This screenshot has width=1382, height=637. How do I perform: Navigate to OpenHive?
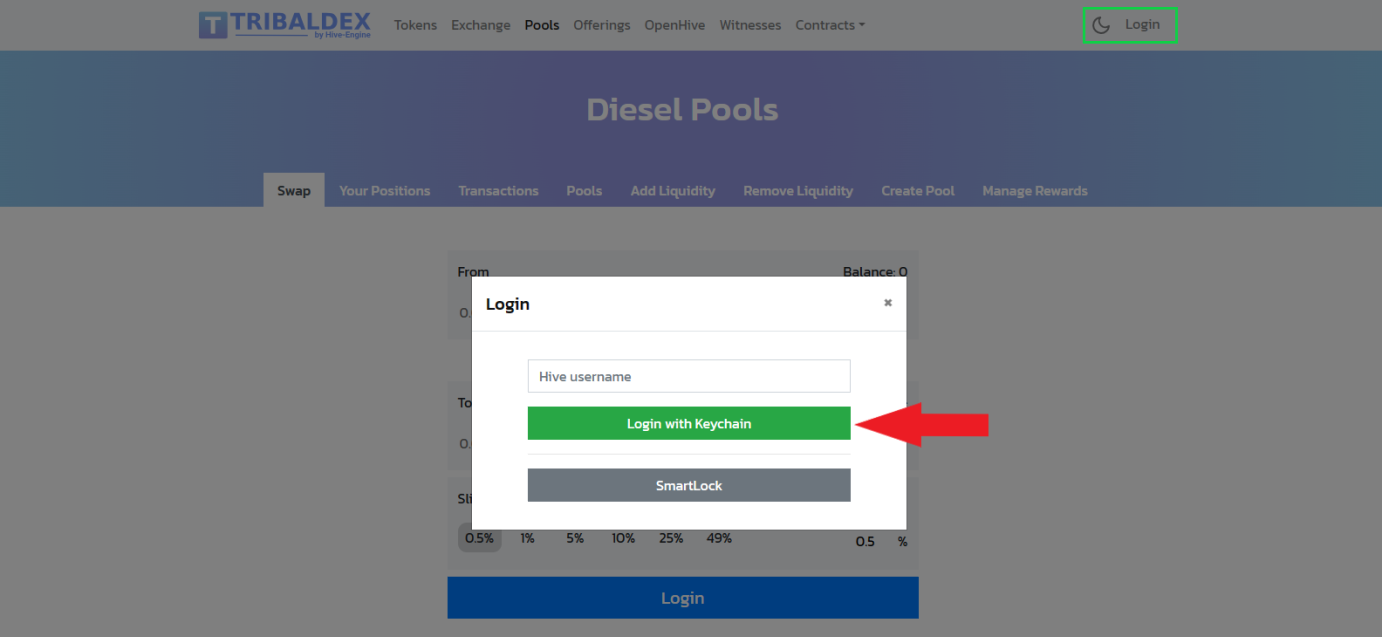(x=675, y=25)
